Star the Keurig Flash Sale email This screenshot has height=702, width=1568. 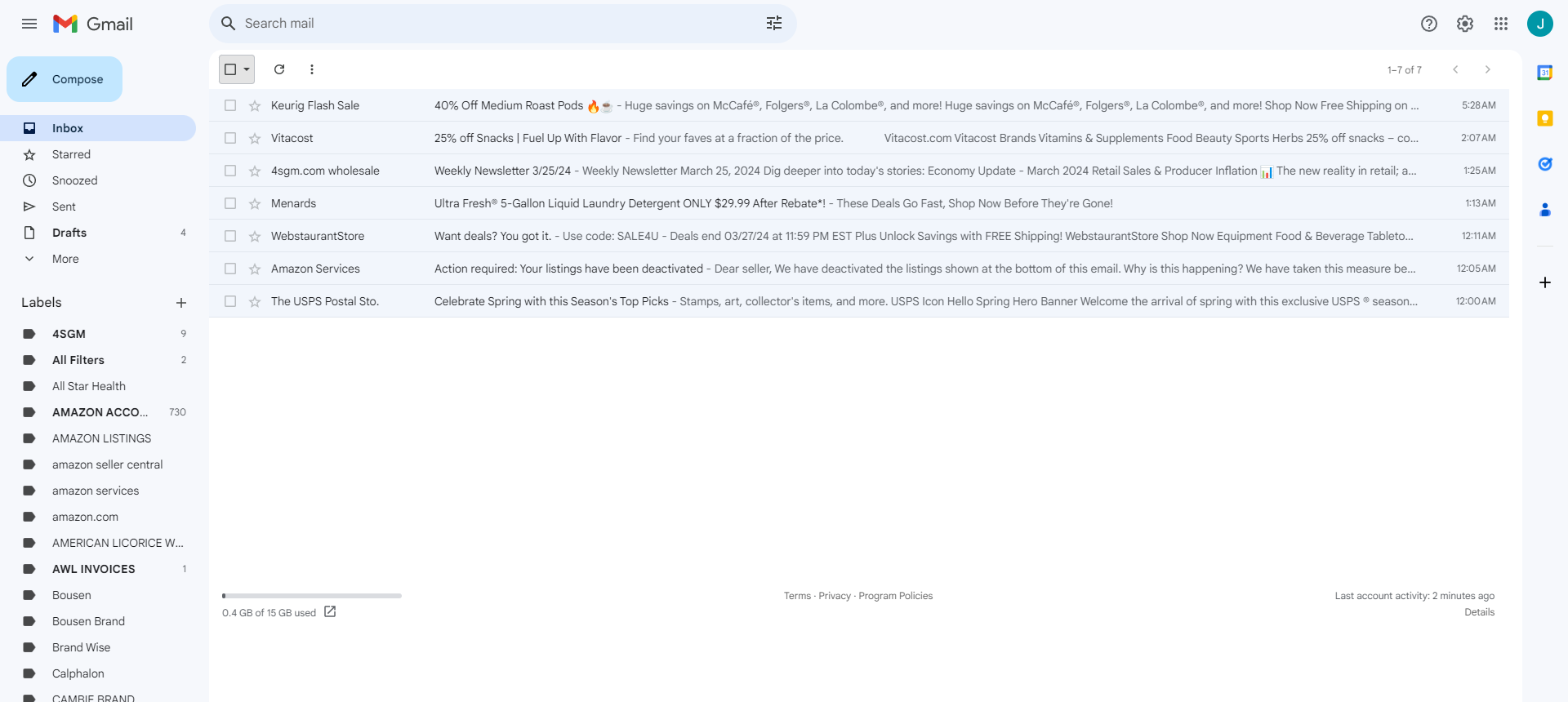click(x=255, y=105)
